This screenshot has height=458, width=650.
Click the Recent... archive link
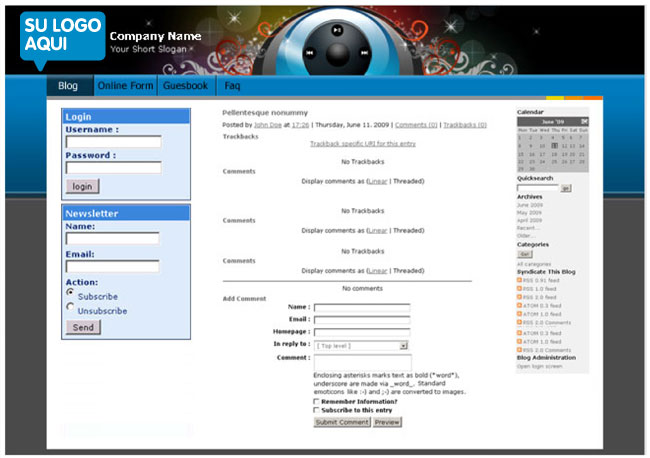tap(528, 228)
